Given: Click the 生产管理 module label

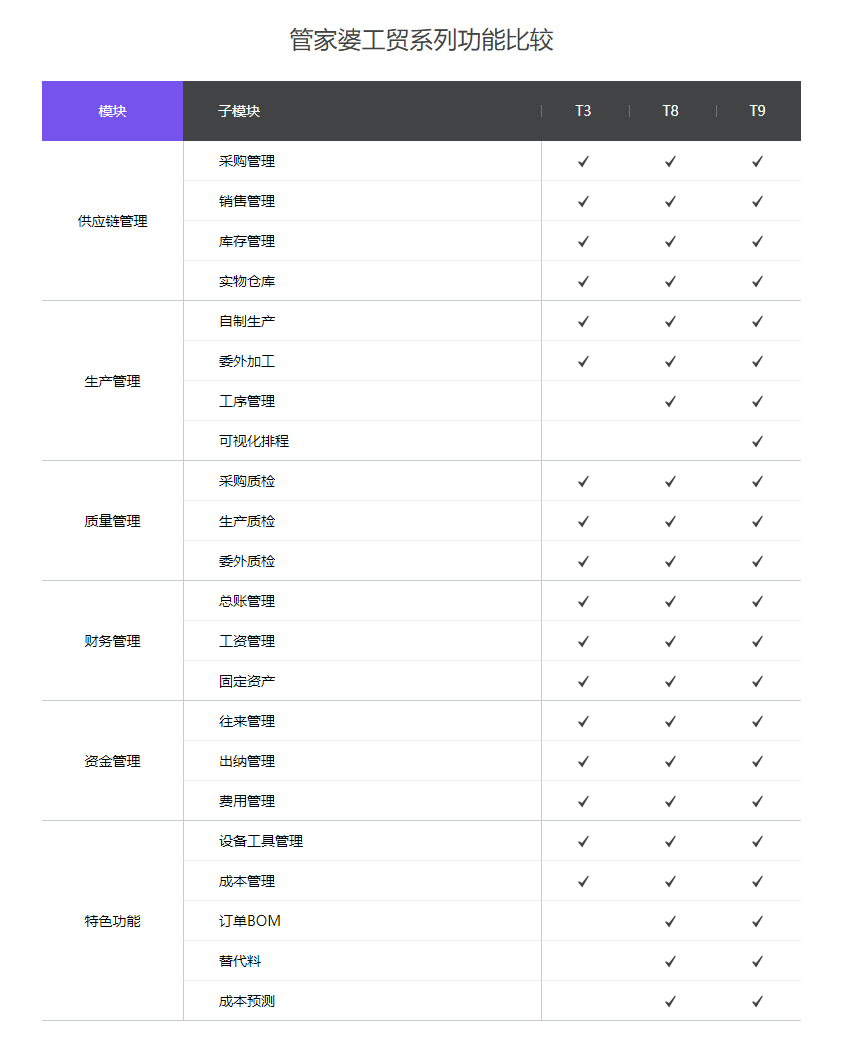Looking at the screenshot, I should point(112,381).
